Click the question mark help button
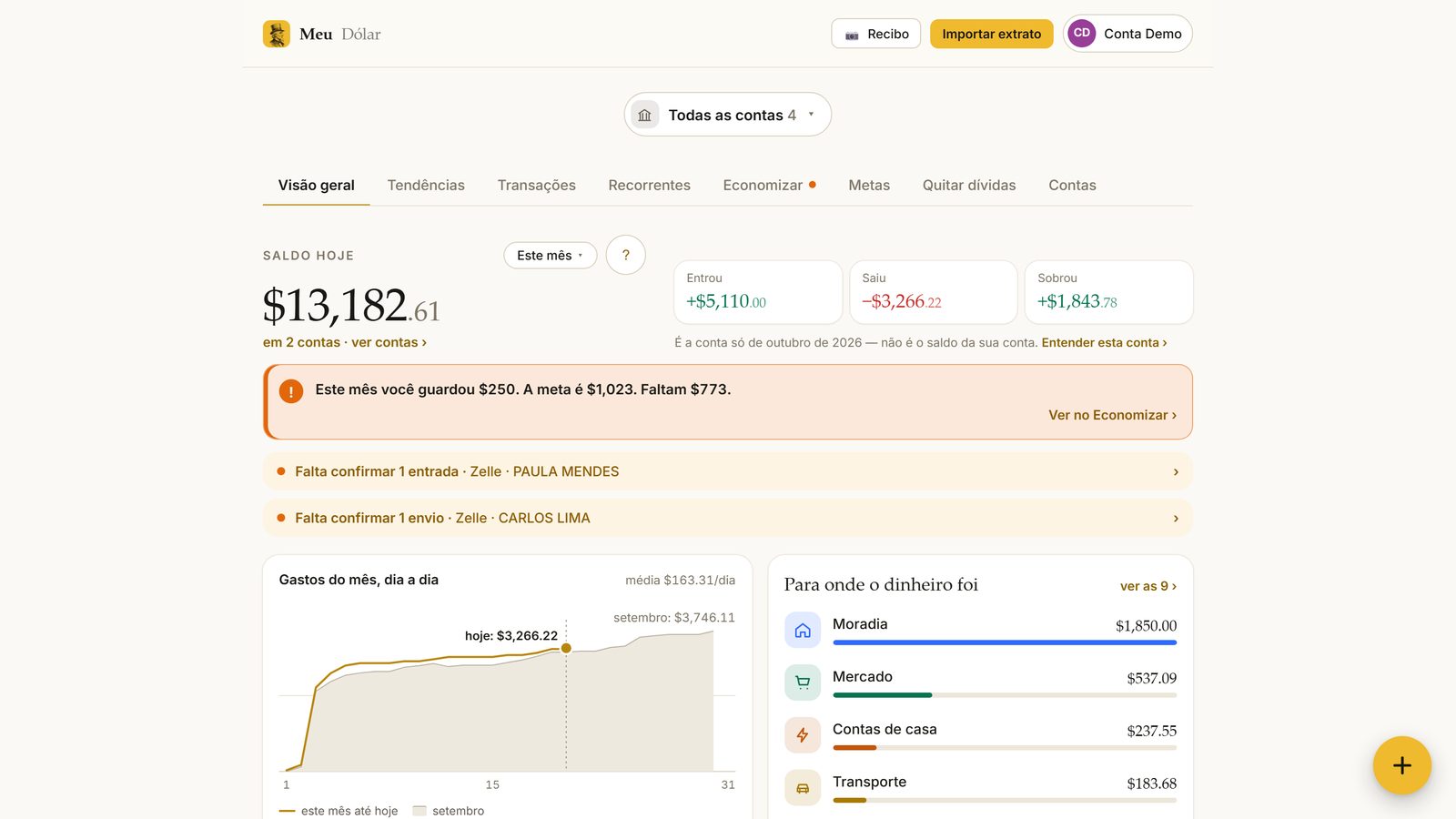 tap(626, 255)
